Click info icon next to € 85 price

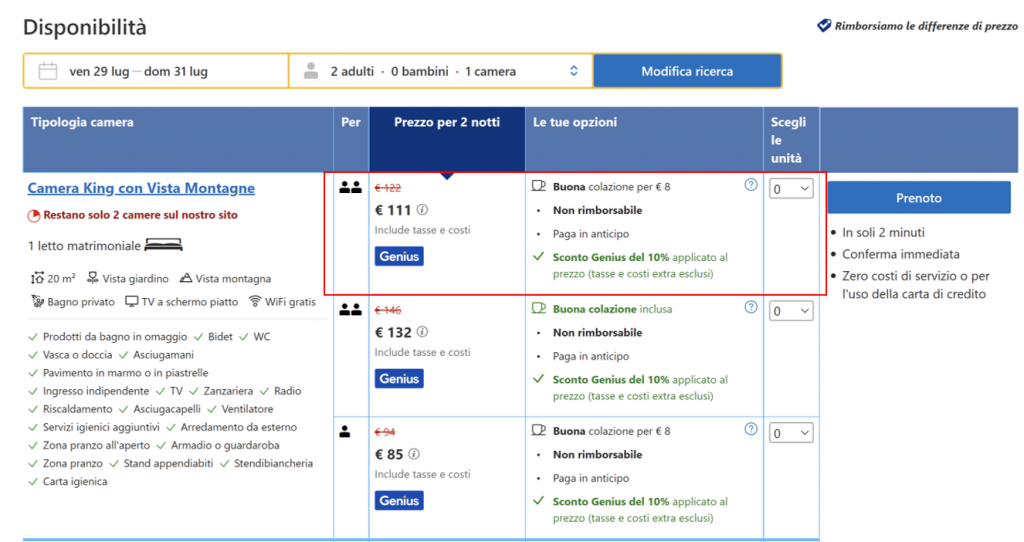pyautogui.click(x=415, y=454)
